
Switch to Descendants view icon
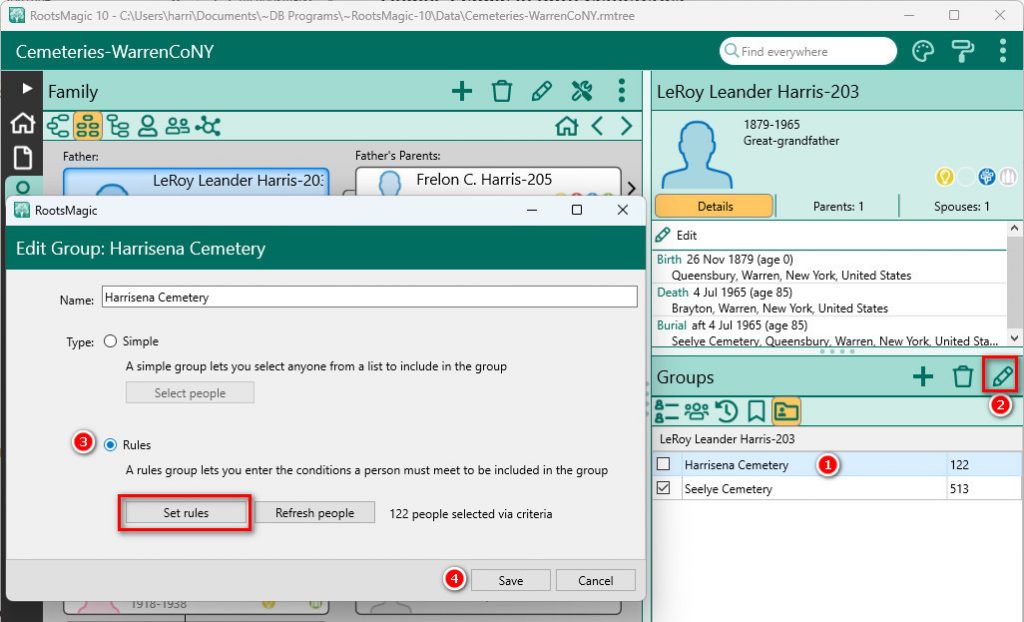(118, 125)
